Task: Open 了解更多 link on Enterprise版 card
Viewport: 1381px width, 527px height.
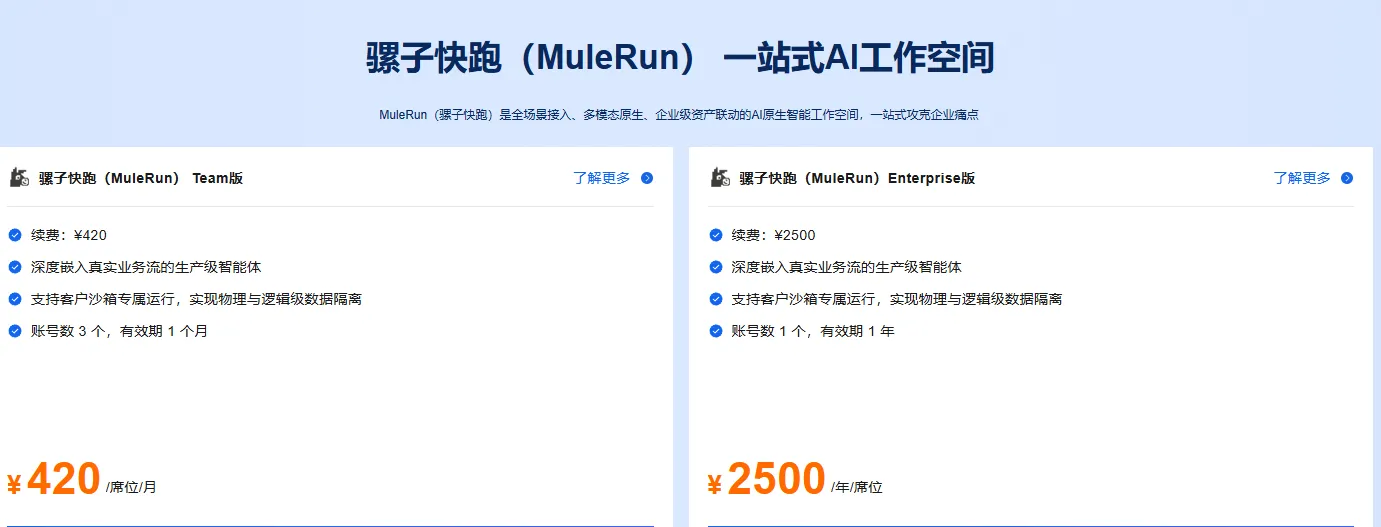Action: point(1302,178)
